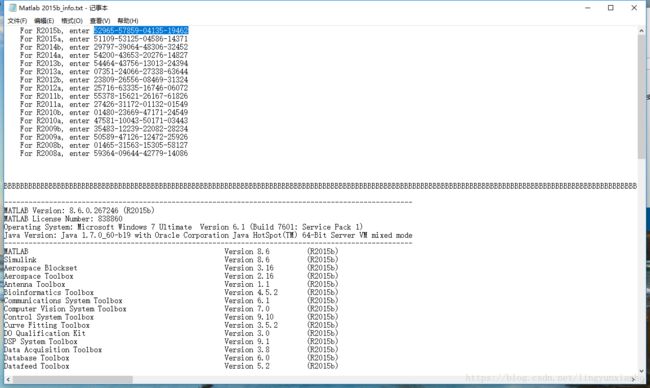This screenshot has height=388, width=650.
Task: Click the 'DO Qualification Kit' row
Action: 171,333
